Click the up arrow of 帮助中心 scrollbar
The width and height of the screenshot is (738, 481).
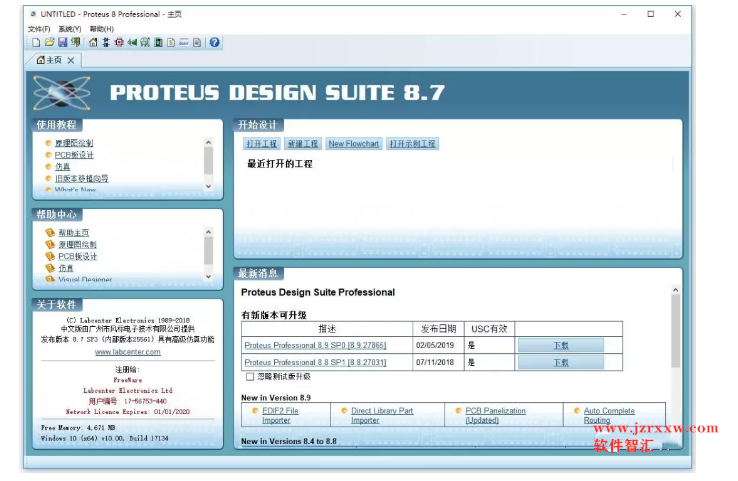click(x=209, y=232)
